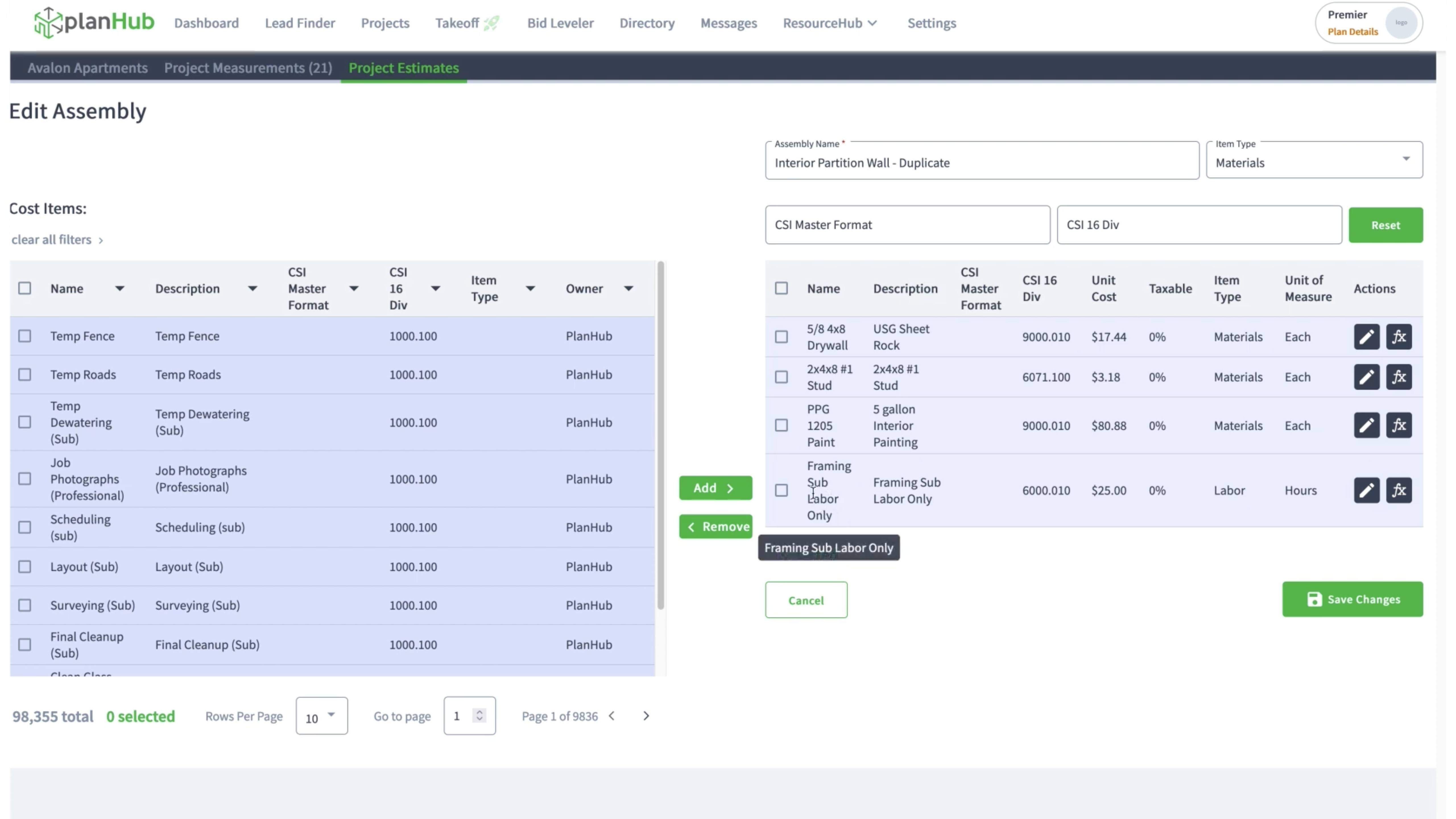Click the edit pencil icon for Framing Sub Labor Only
Viewport: 1456px width, 819px height.
(1366, 490)
